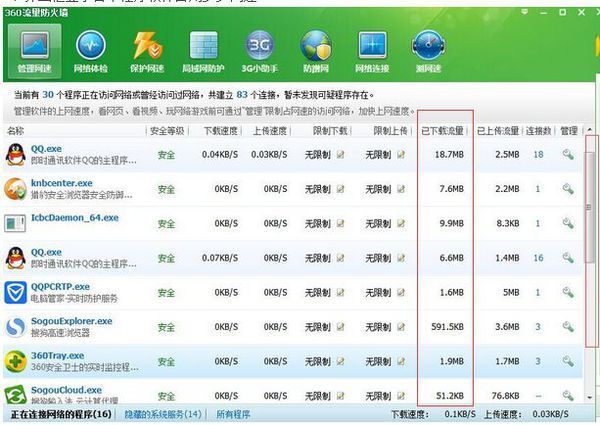Viewport: 600px width, 425px height.
Task: Edit upload limit for QQPCRTP.exe
Action: tap(401, 292)
